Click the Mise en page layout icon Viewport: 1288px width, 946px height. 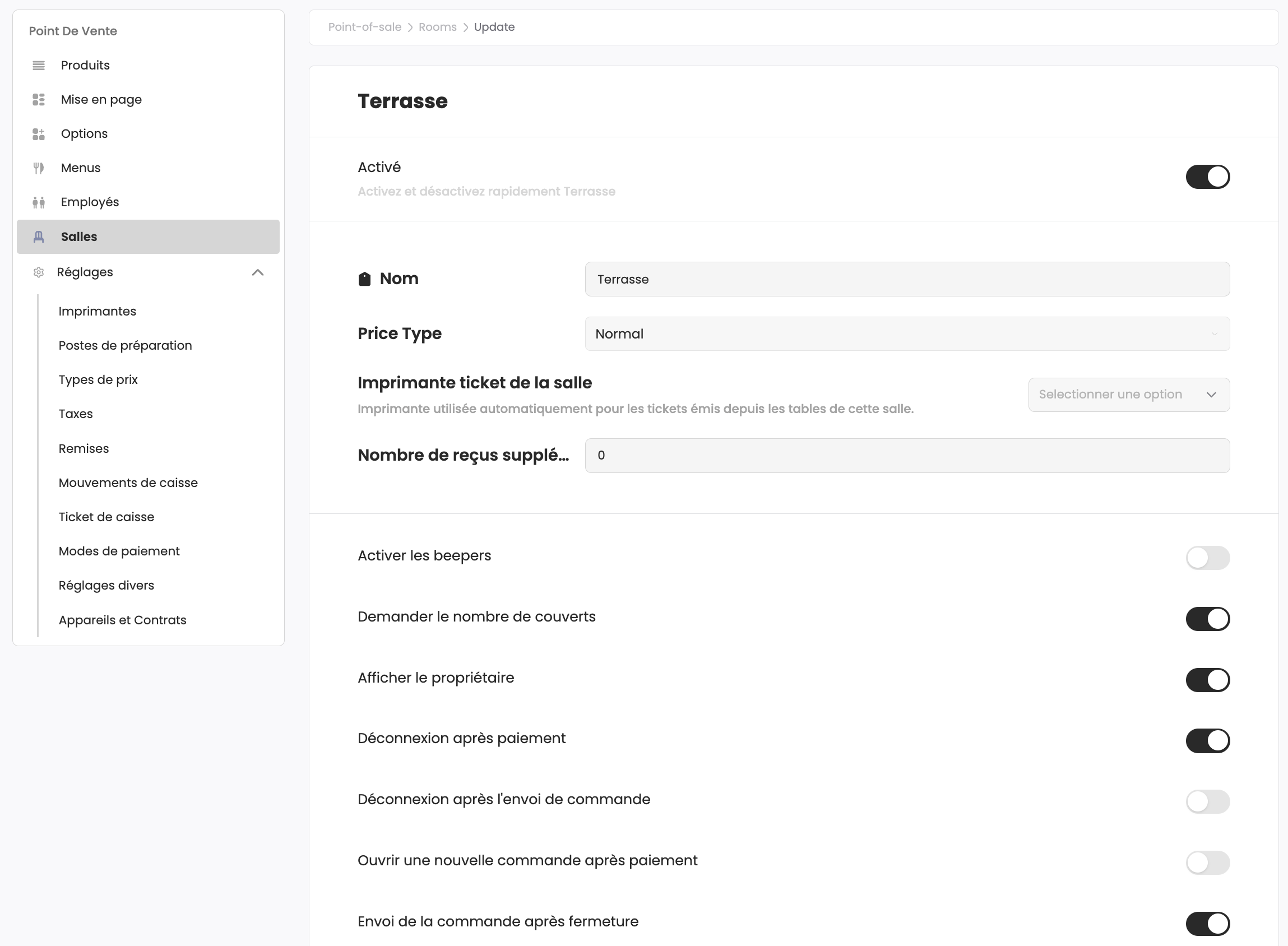38,100
